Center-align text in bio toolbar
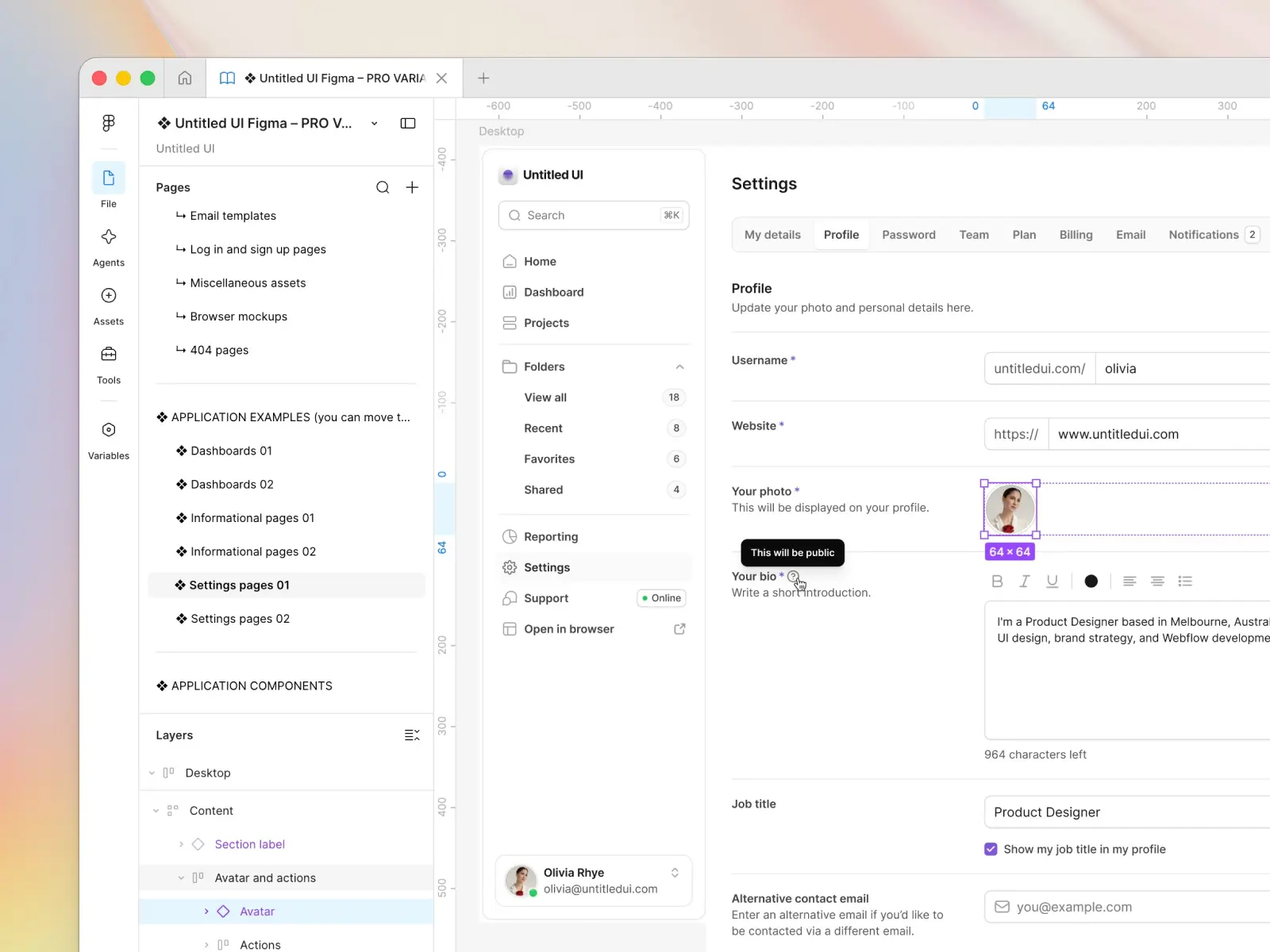The height and width of the screenshot is (952, 1270). click(1157, 582)
